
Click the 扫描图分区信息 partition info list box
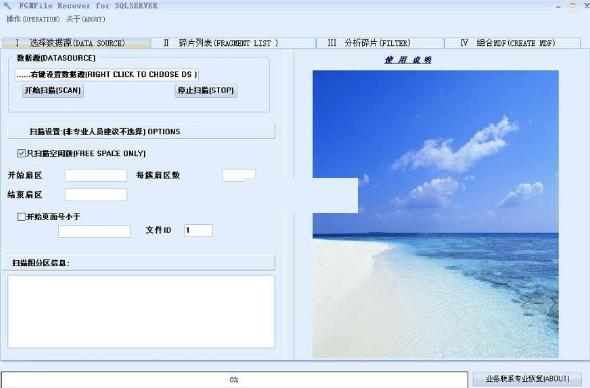point(141,312)
